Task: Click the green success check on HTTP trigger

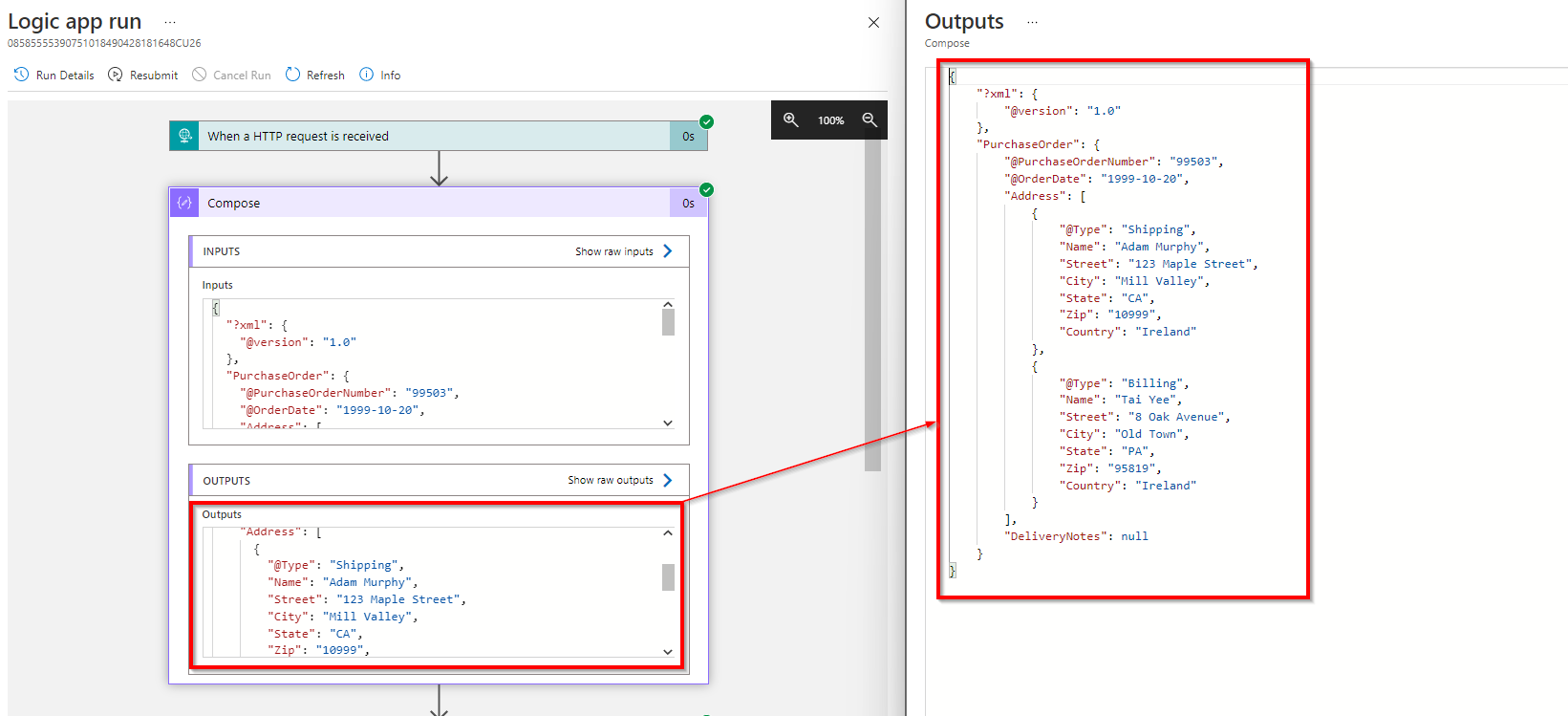Action: pyautogui.click(x=706, y=121)
